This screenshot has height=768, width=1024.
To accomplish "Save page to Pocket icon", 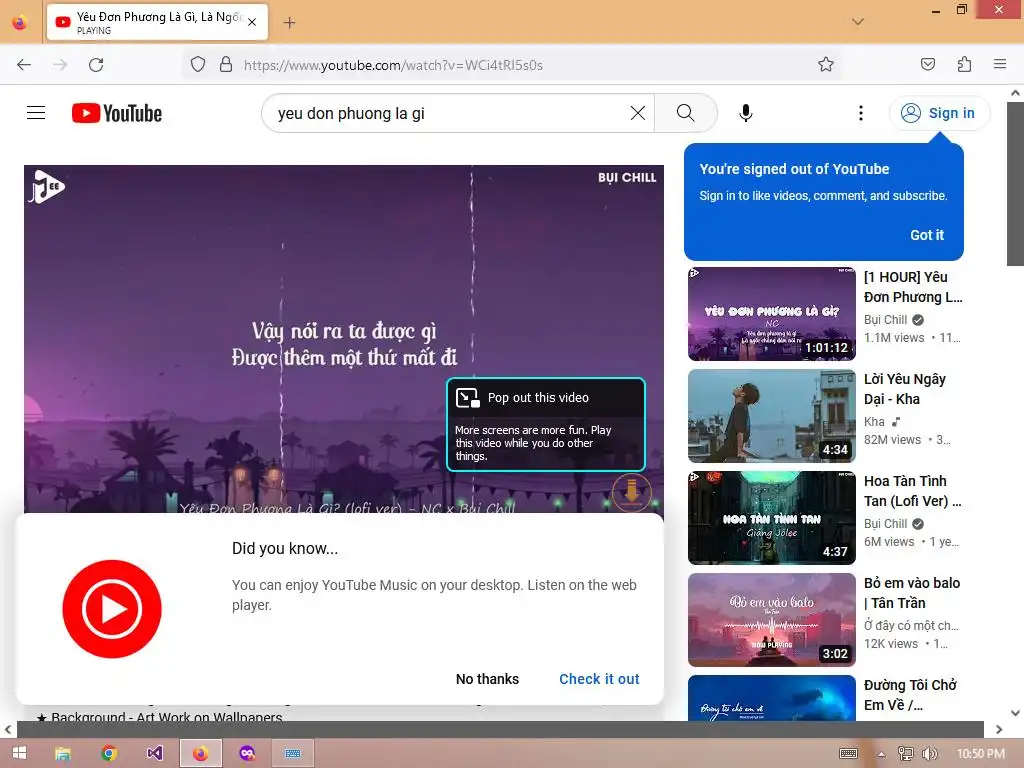I will tap(927, 65).
